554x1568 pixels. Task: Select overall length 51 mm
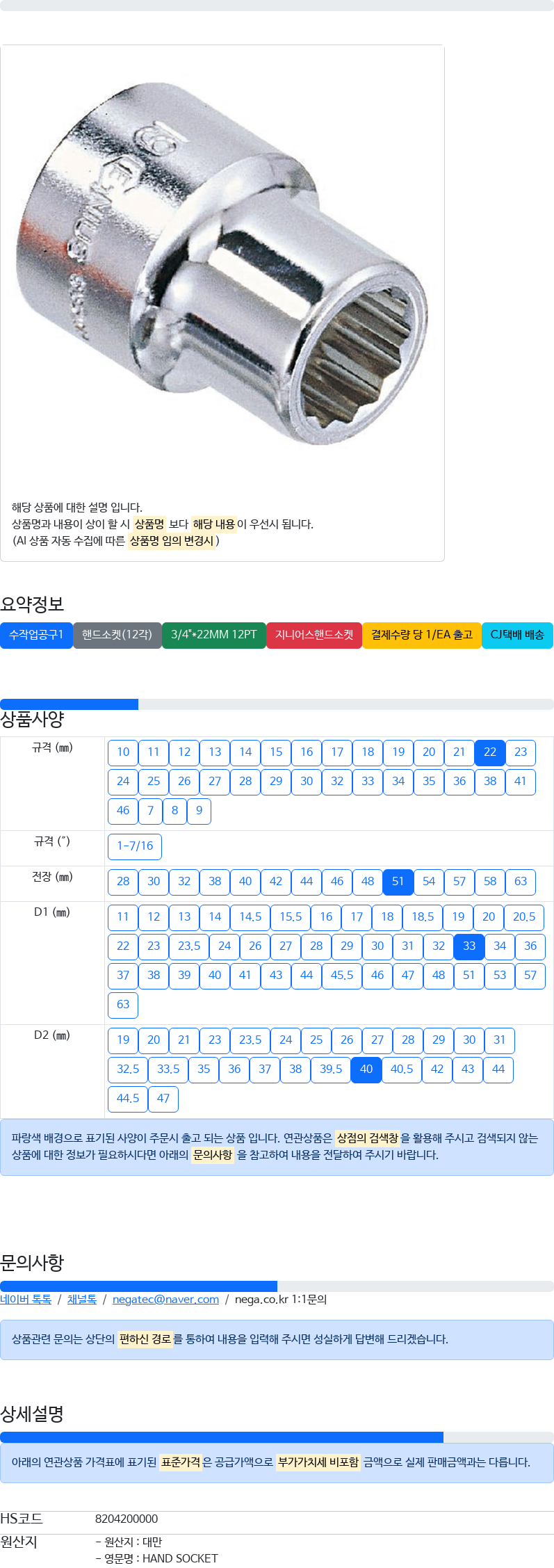click(x=398, y=882)
